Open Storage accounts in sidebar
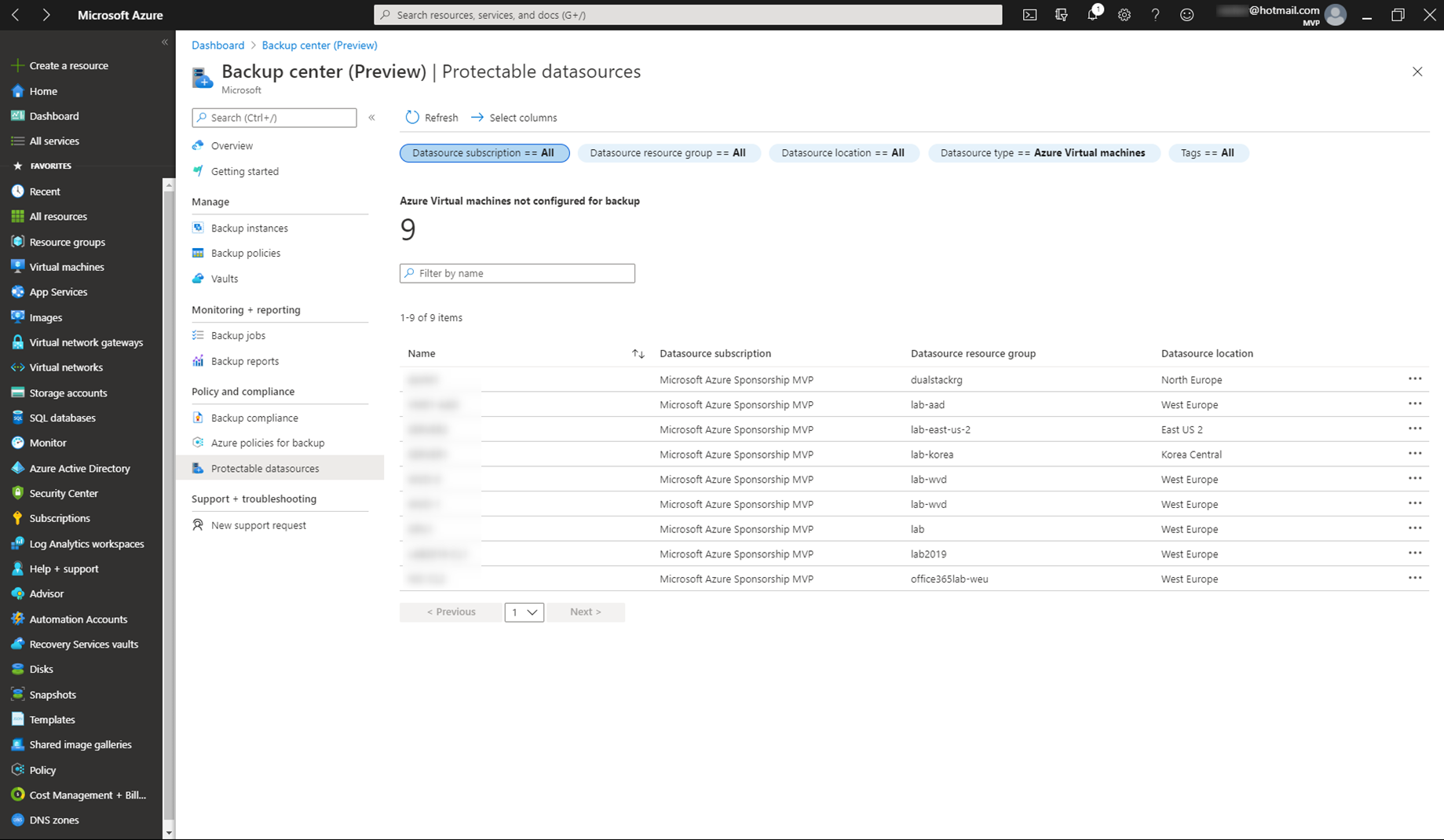Image resolution: width=1444 pixels, height=840 pixels. 68,393
